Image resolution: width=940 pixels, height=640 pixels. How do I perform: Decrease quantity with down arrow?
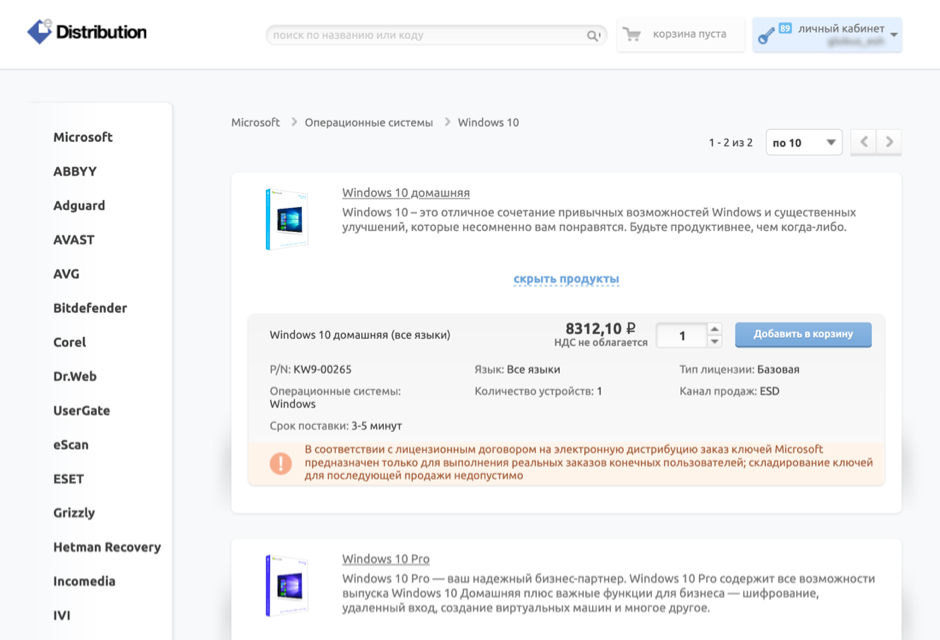point(714,342)
